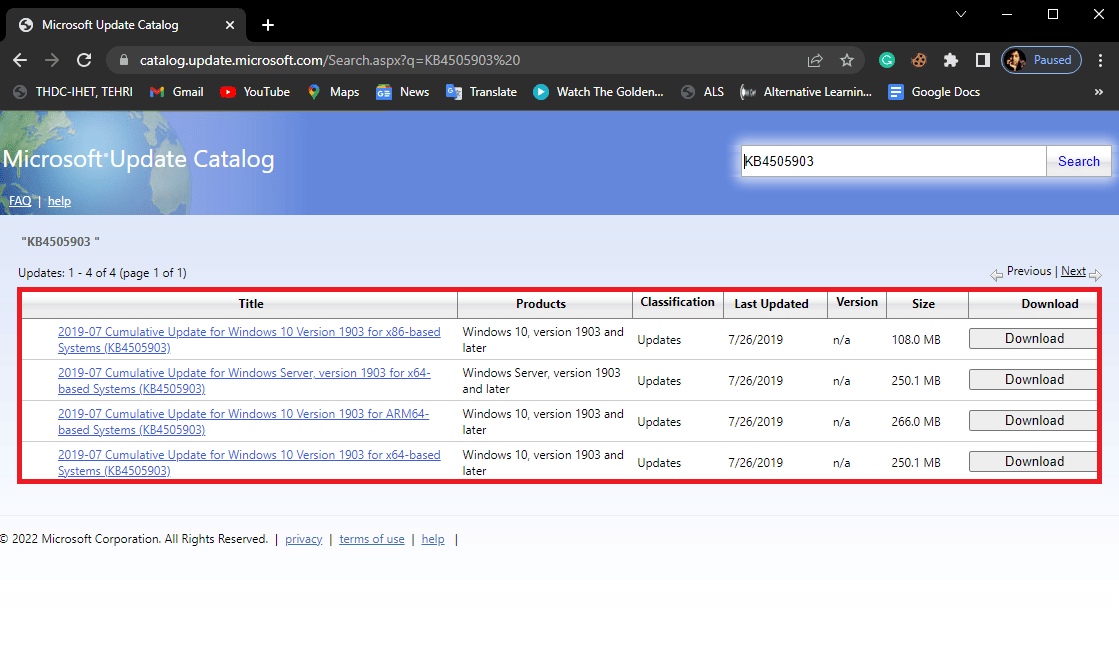The width and height of the screenshot is (1119, 657).
Task: Bookmark this page with the star icon
Action: [x=847, y=60]
